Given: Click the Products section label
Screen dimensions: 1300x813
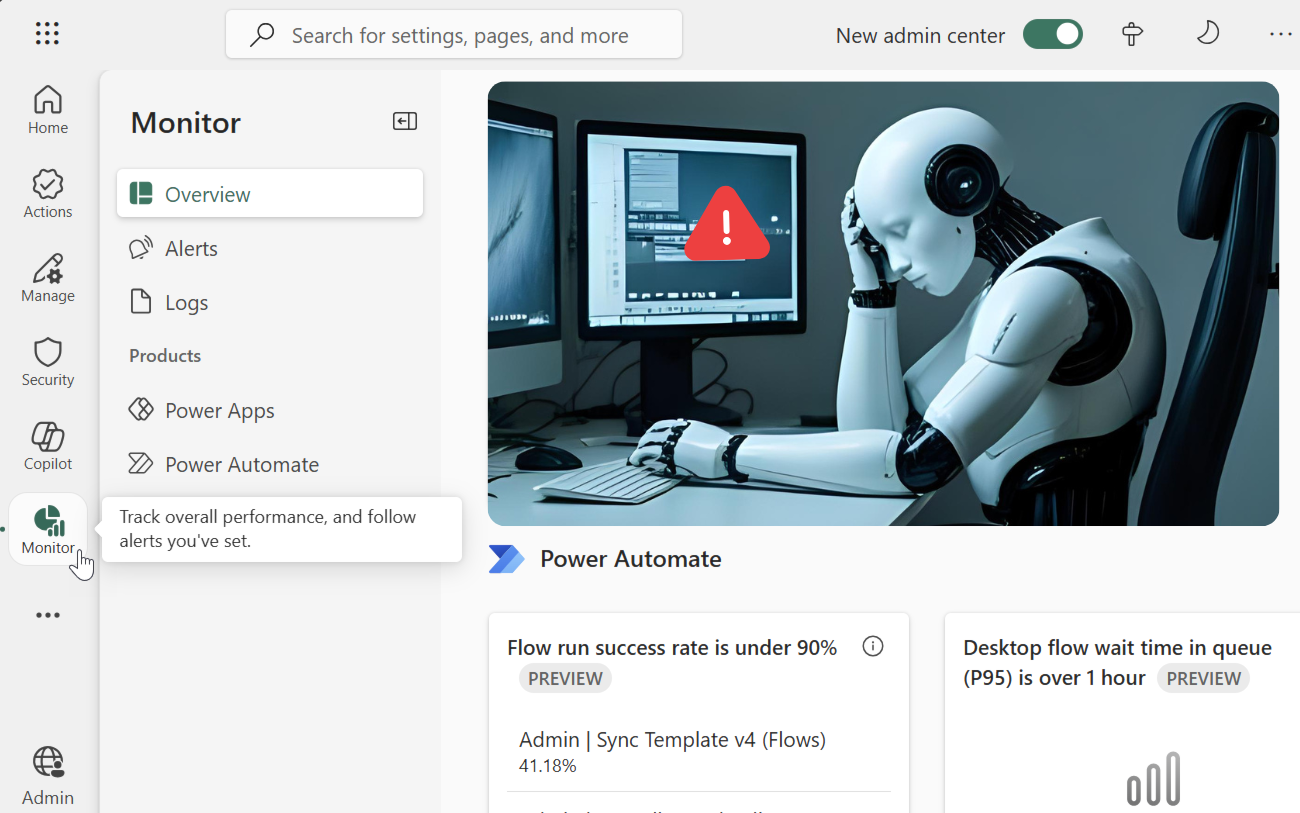Looking at the screenshot, I should click(165, 356).
